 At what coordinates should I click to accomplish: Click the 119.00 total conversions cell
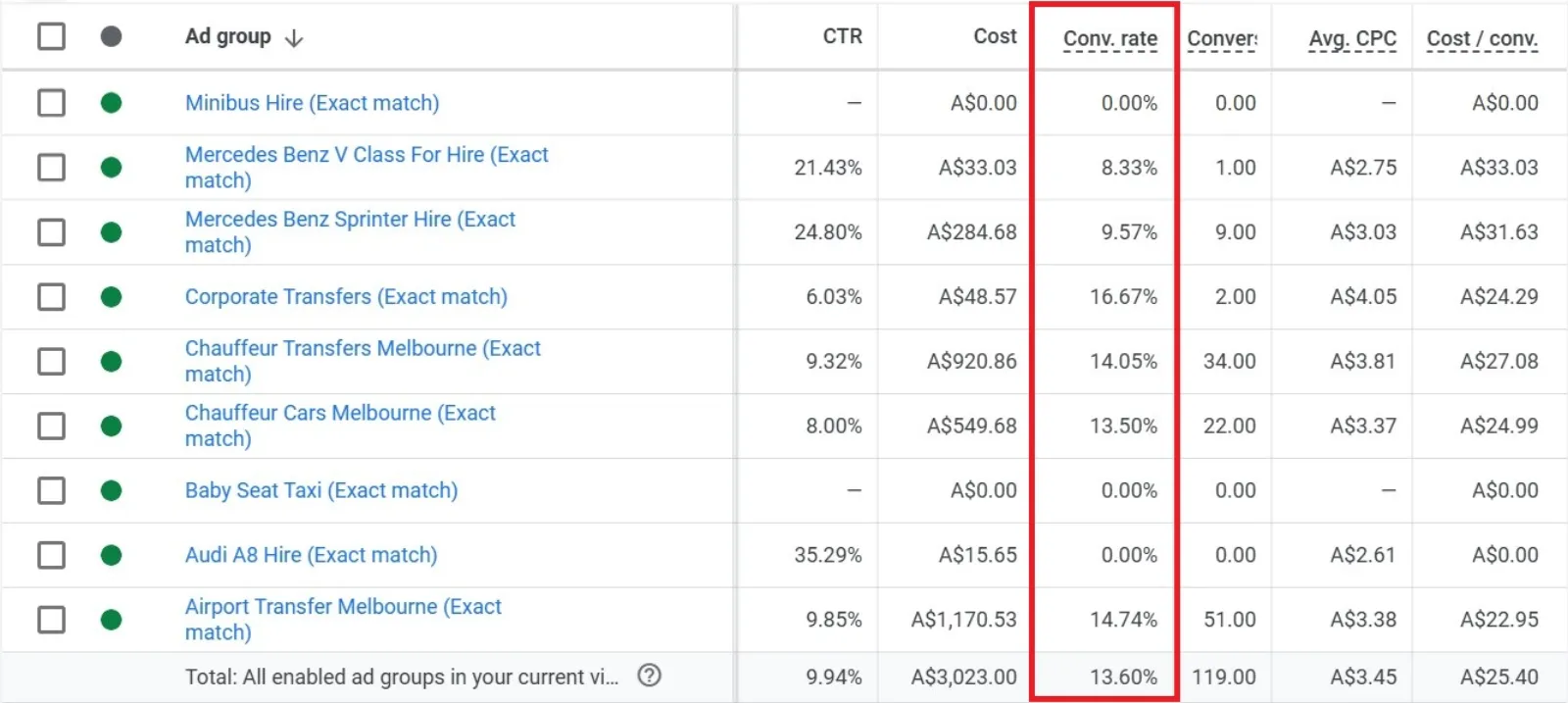click(1224, 677)
